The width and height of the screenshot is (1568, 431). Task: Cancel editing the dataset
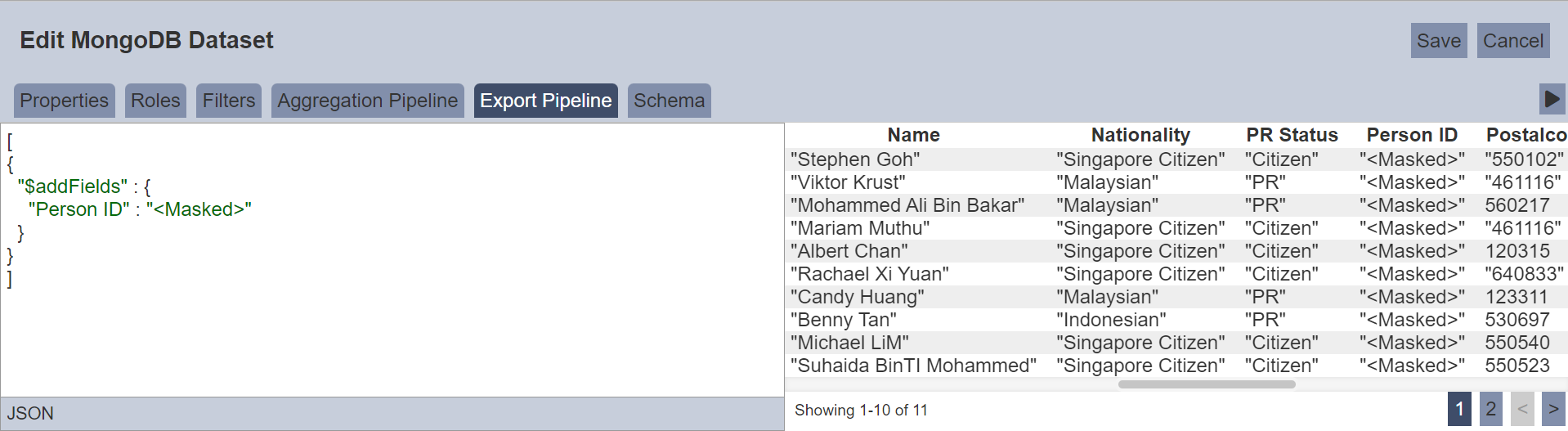(1512, 41)
